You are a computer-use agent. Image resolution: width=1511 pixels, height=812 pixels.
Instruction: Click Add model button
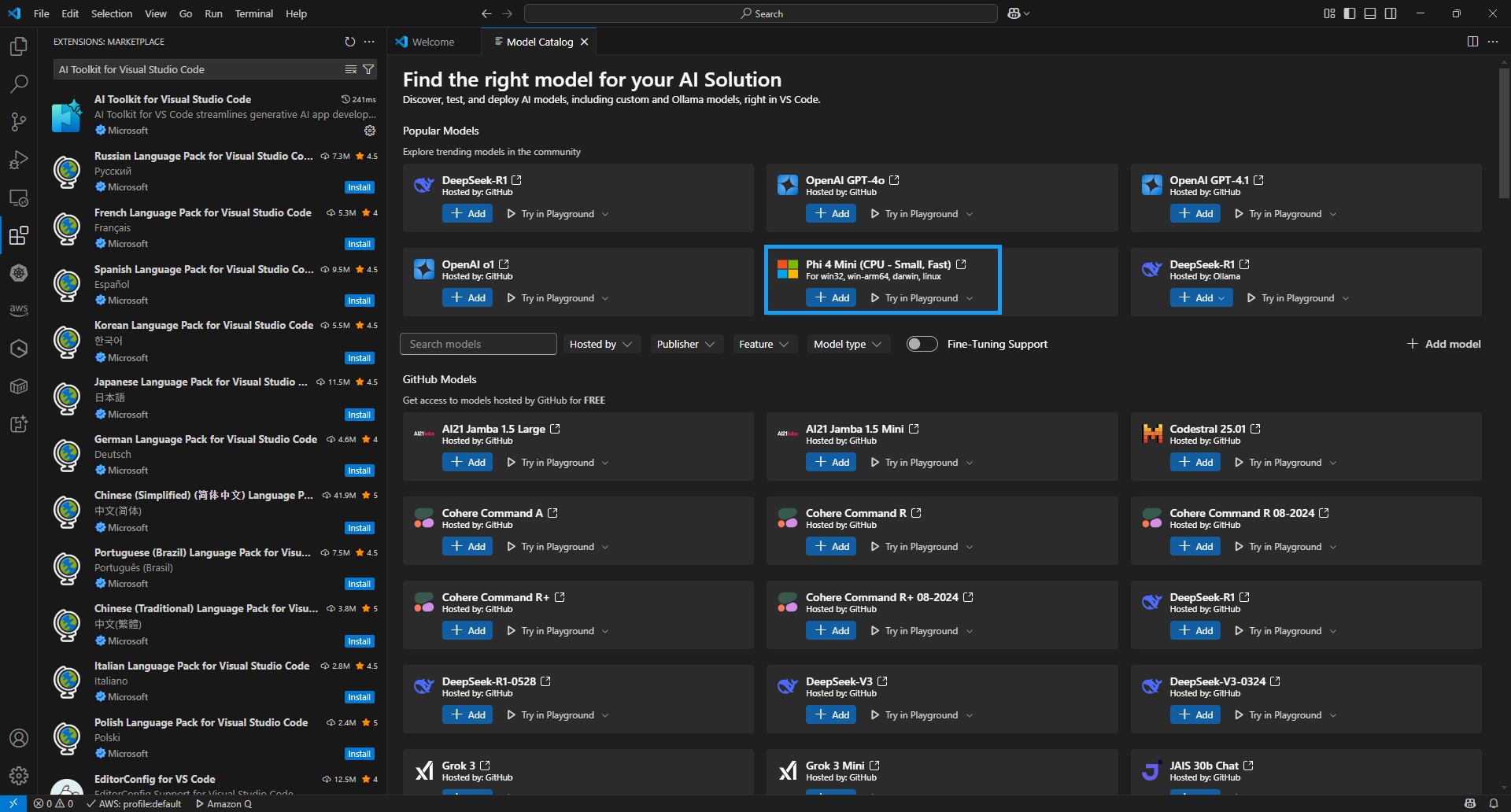tap(1444, 344)
